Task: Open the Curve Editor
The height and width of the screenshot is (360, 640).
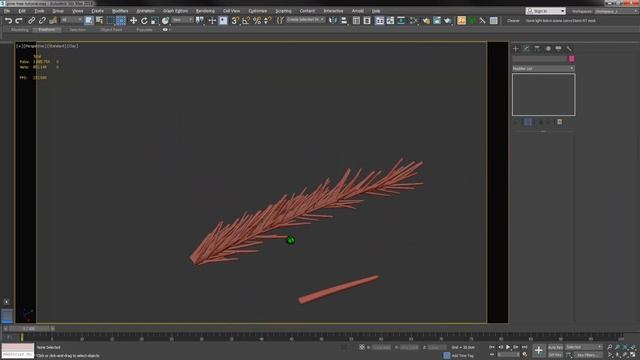Action: tap(390, 20)
